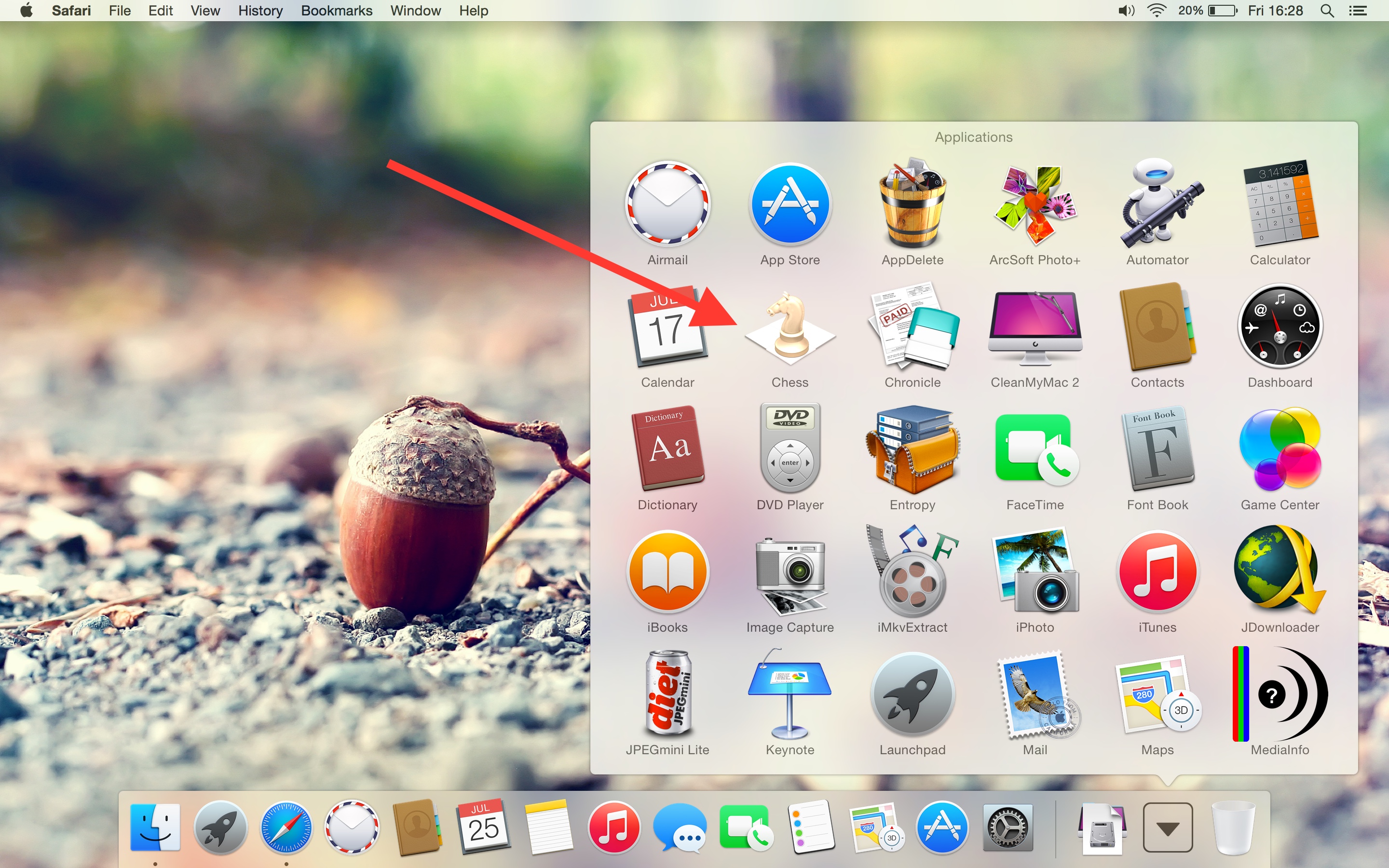
Task: Open the Bookmarks menu
Action: [336, 11]
